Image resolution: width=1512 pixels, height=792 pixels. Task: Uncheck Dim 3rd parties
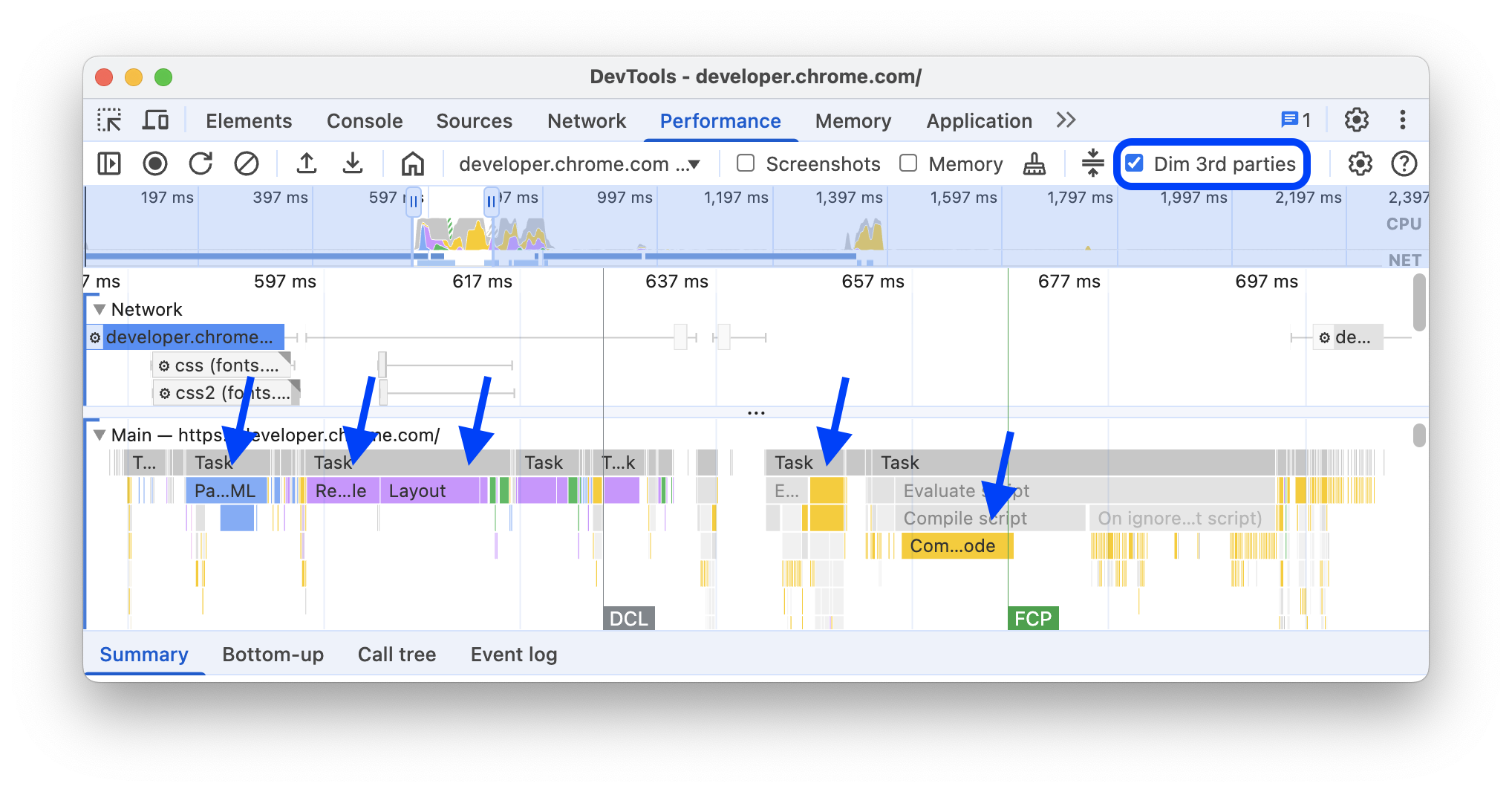[1134, 163]
